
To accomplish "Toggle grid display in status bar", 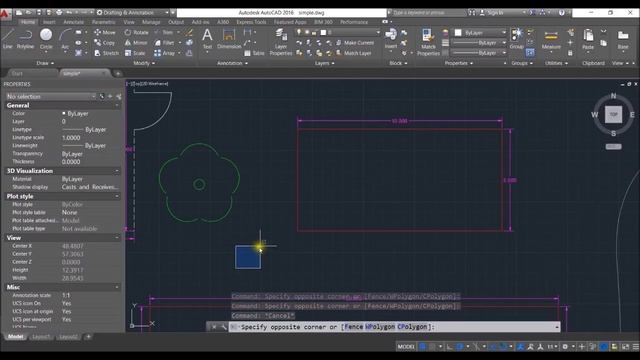I will tap(422, 347).
